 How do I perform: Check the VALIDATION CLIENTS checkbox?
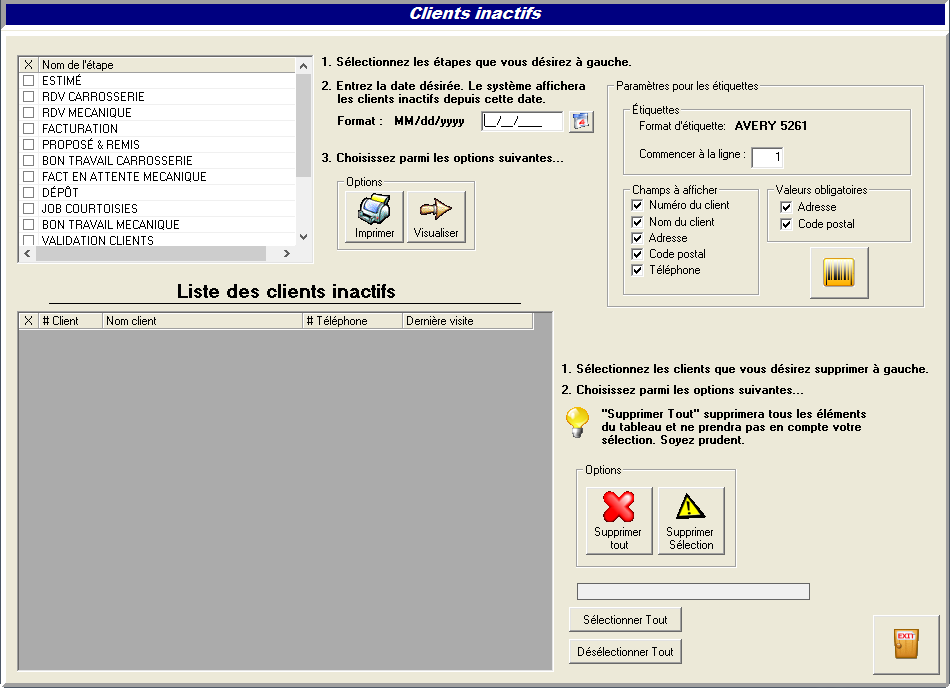[x=28, y=240]
